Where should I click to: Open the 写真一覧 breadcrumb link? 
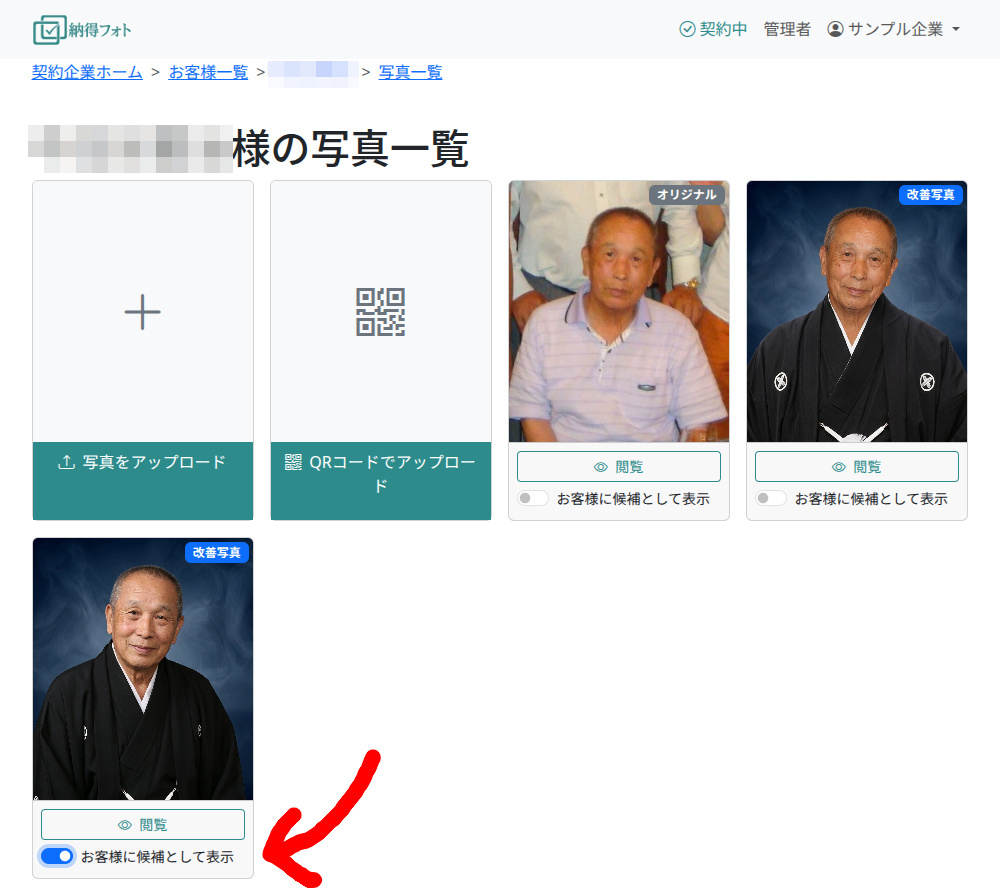(x=410, y=72)
